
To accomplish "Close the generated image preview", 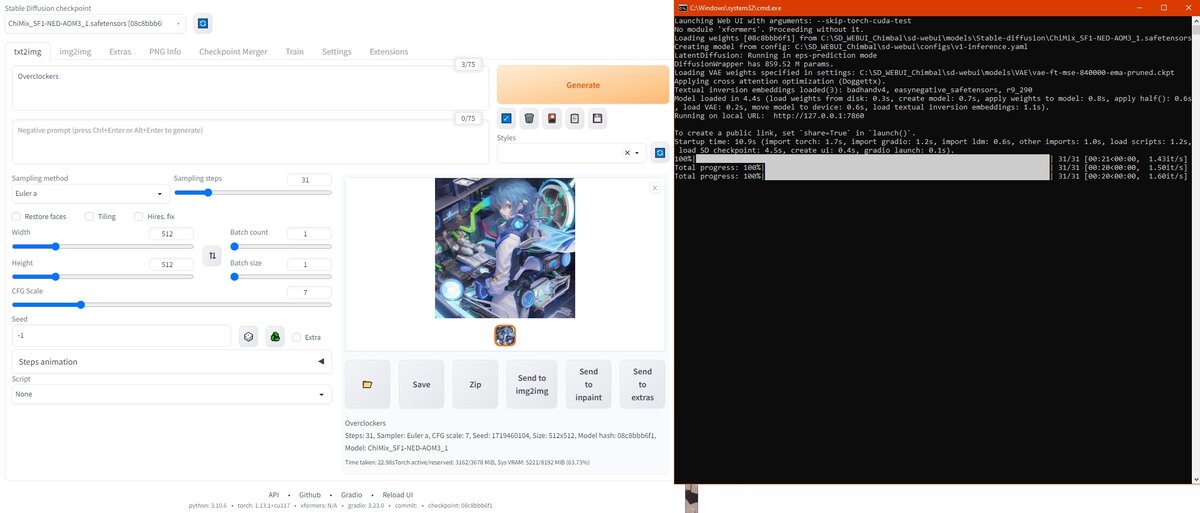I will [655, 187].
